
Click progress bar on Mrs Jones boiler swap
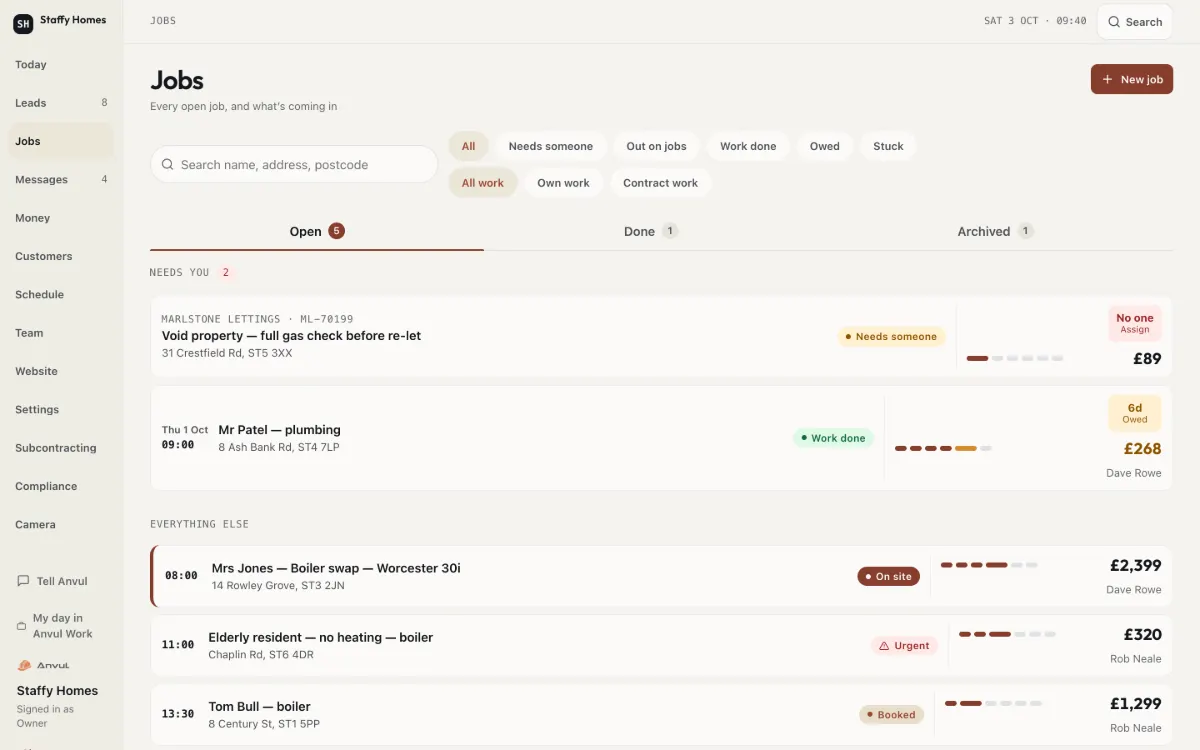tap(989, 565)
